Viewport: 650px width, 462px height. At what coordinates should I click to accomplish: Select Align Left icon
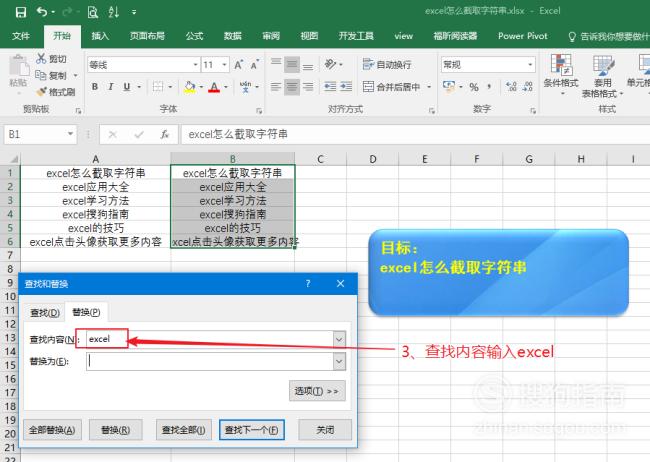tap(276, 87)
